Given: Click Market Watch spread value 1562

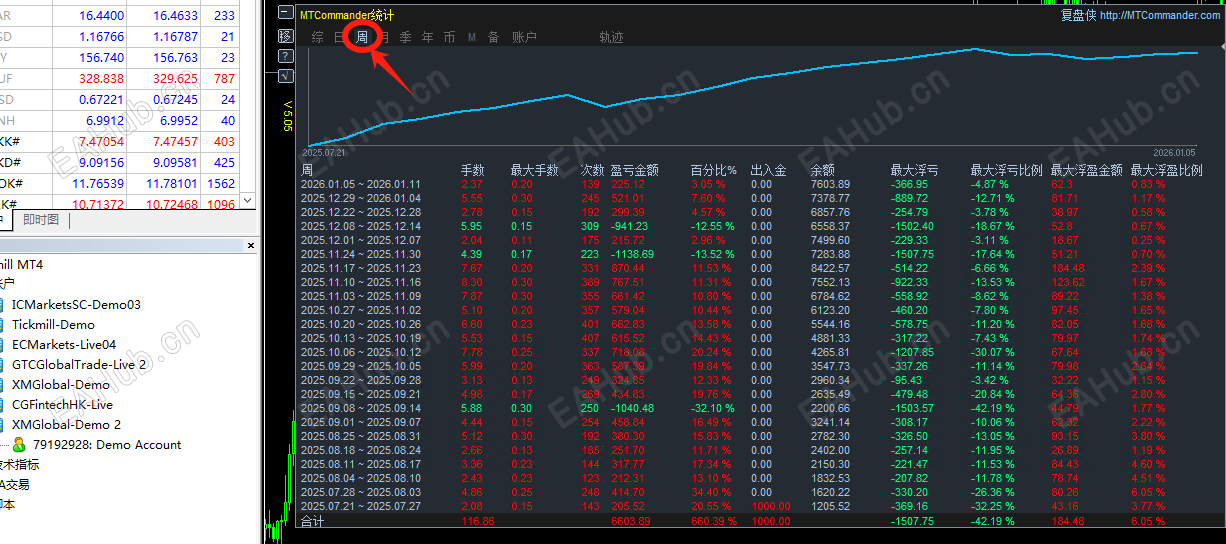Looking at the screenshot, I should coord(221,184).
